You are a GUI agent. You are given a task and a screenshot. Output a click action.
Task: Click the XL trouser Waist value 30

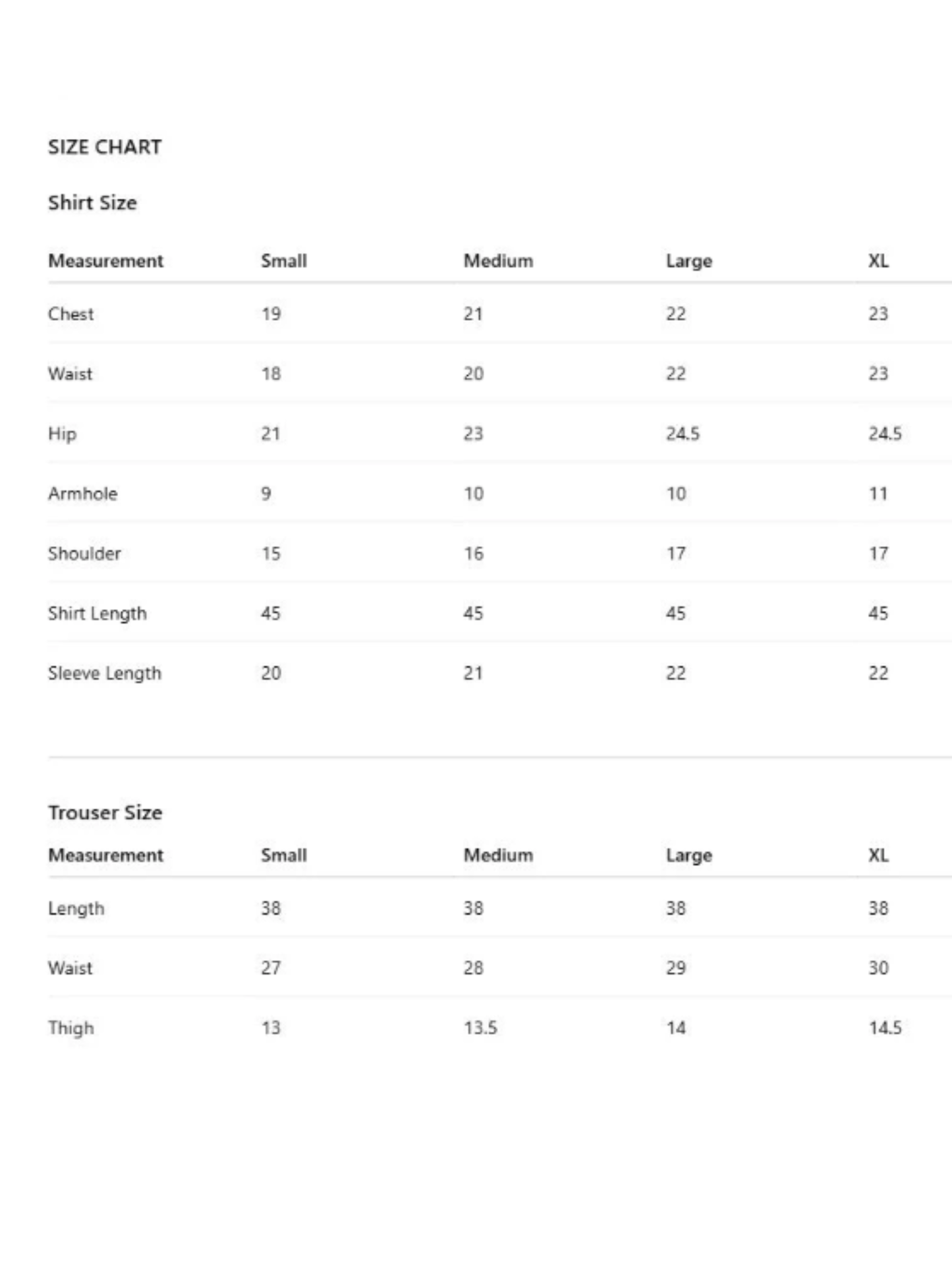[x=878, y=968]
